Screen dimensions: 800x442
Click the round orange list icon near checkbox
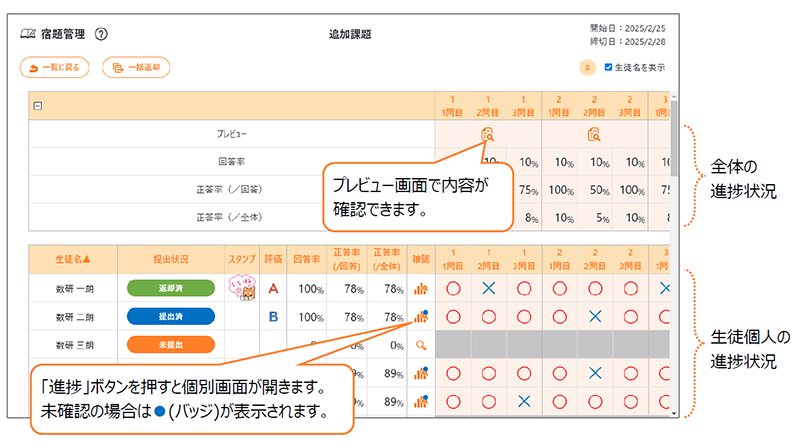point(587,68)
